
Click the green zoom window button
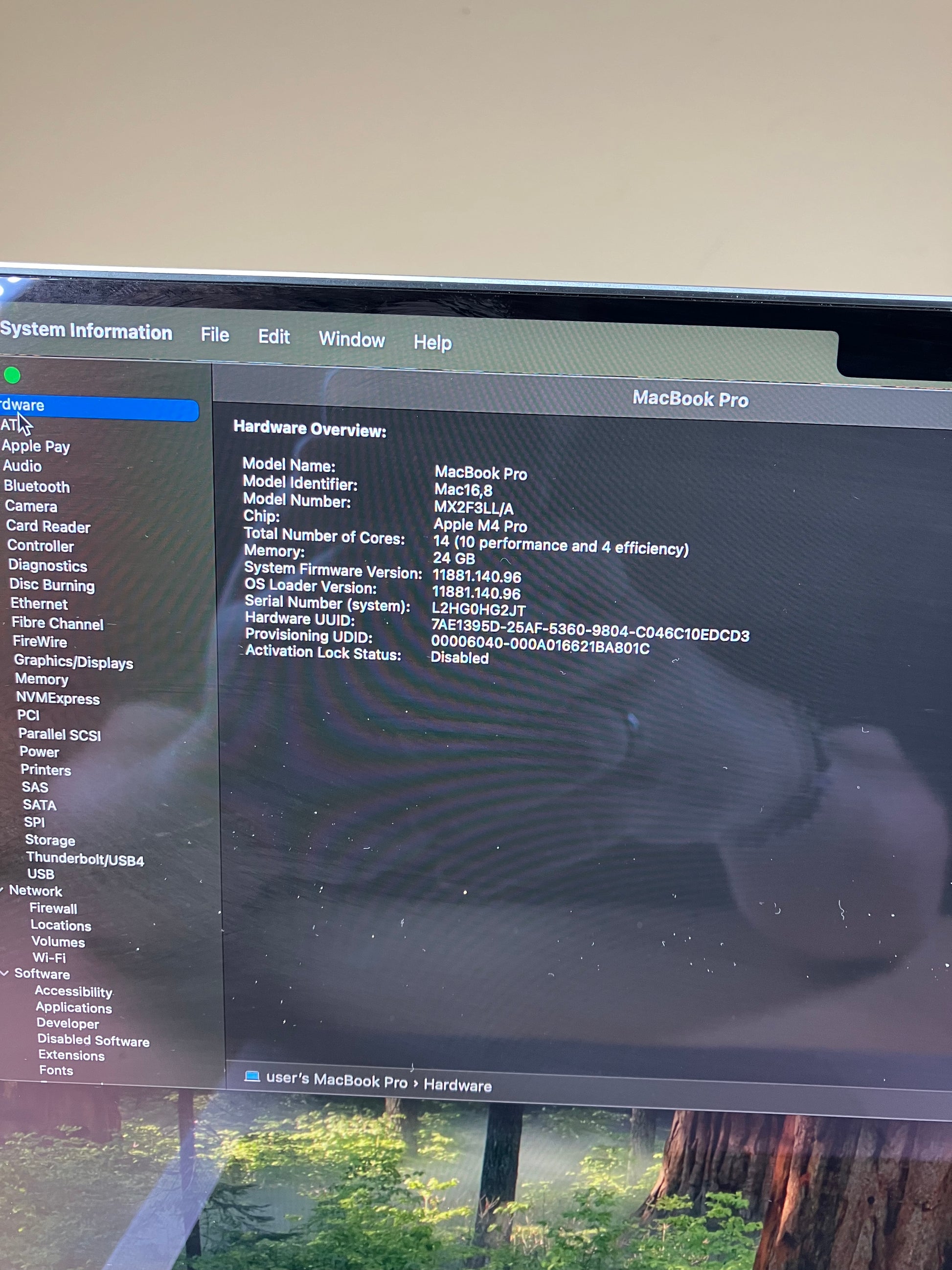12,375
